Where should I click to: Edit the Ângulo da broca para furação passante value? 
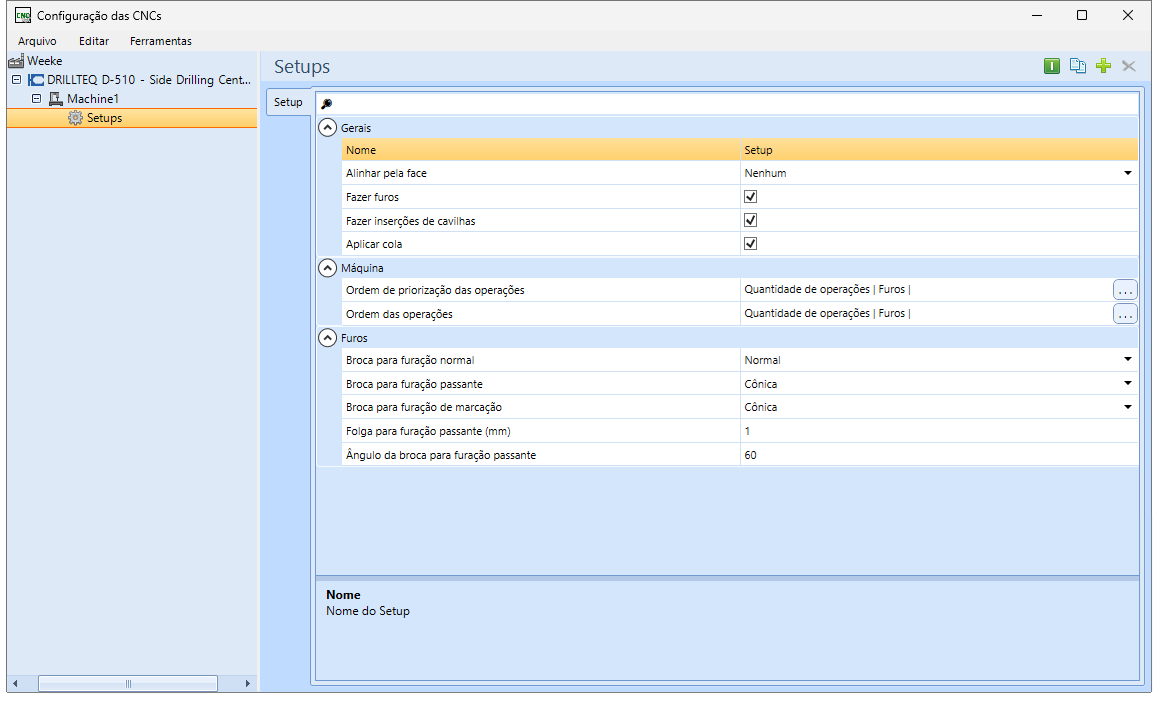(x=939, y=455)
